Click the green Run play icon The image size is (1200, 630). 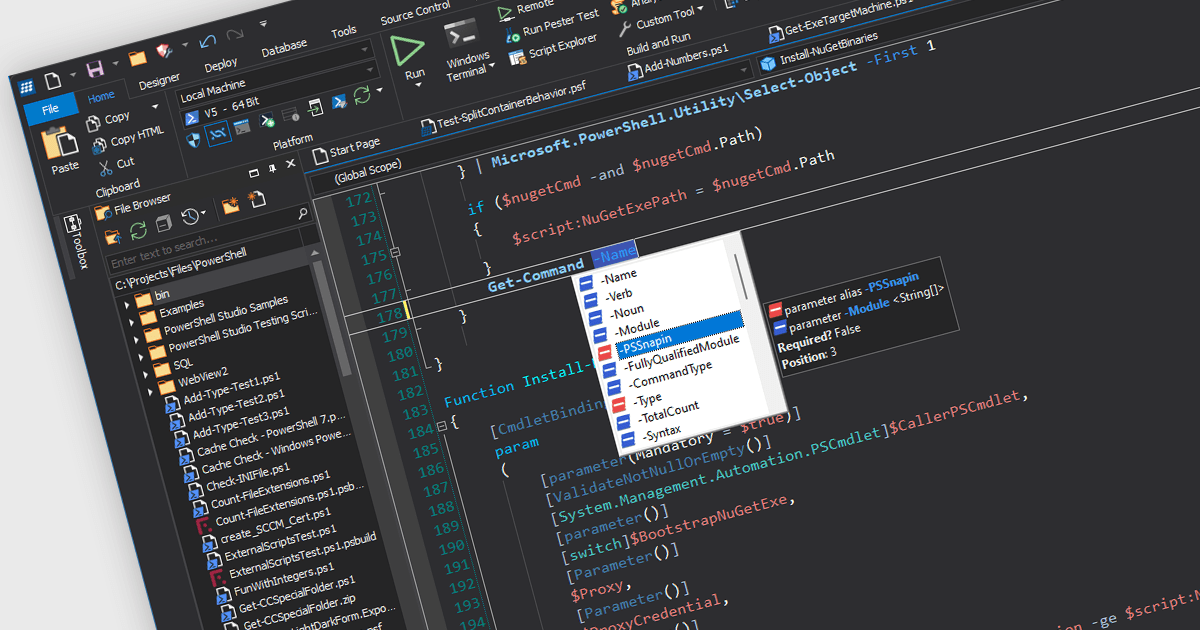coord(406,50)
